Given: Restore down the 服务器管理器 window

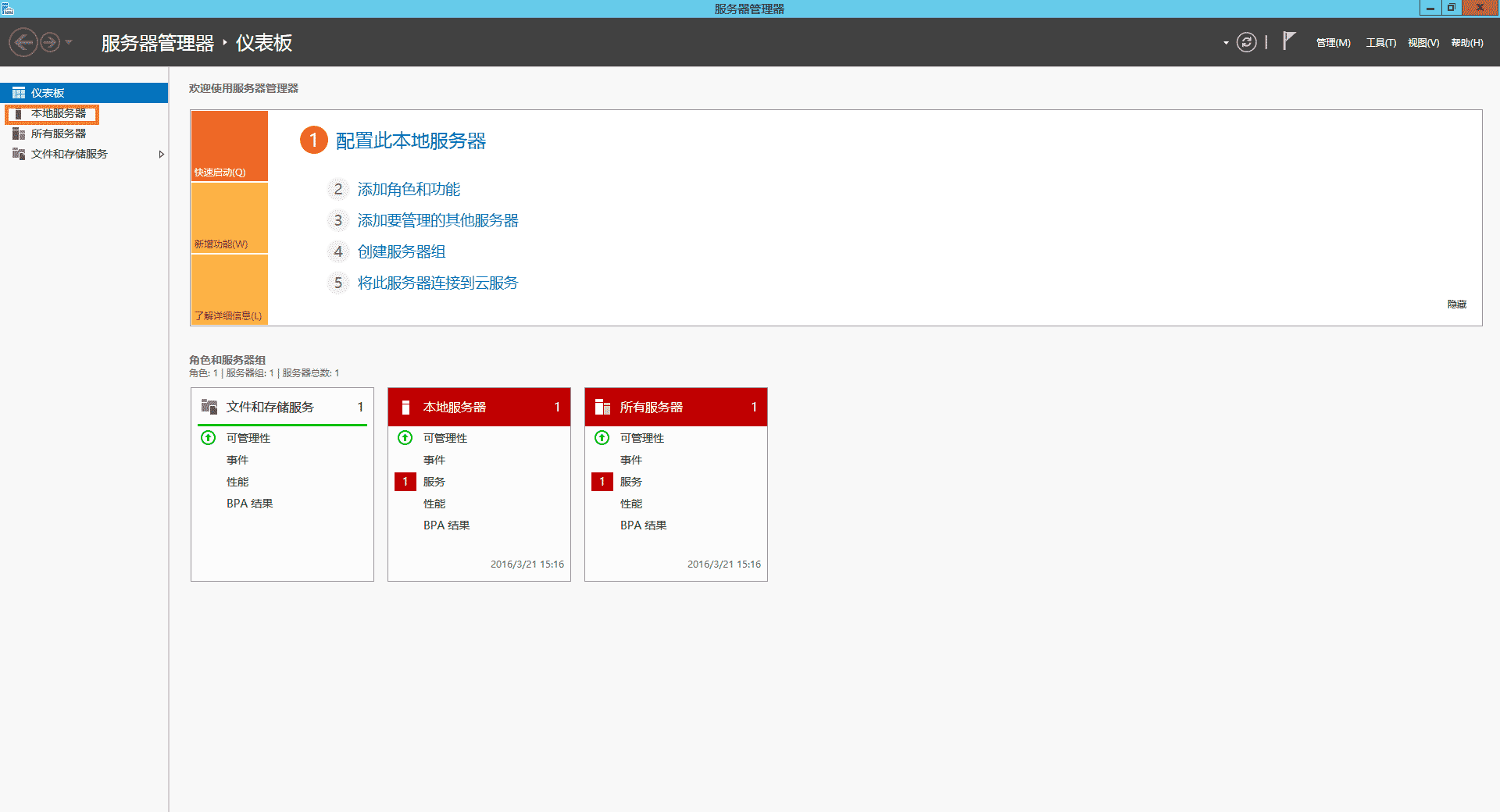Looking at the screenshot, I should coord(1451,8).
